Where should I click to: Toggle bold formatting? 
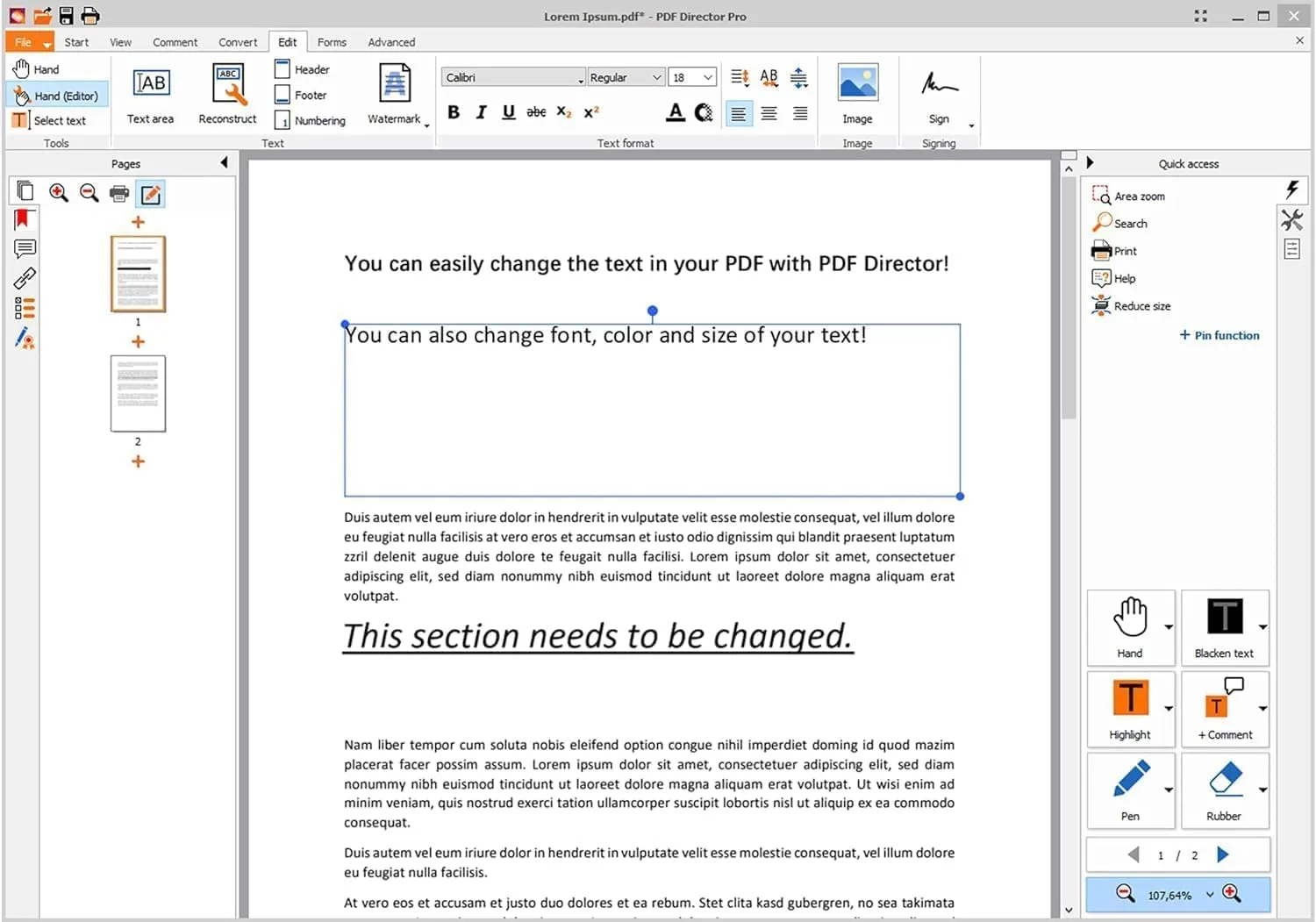454,112
